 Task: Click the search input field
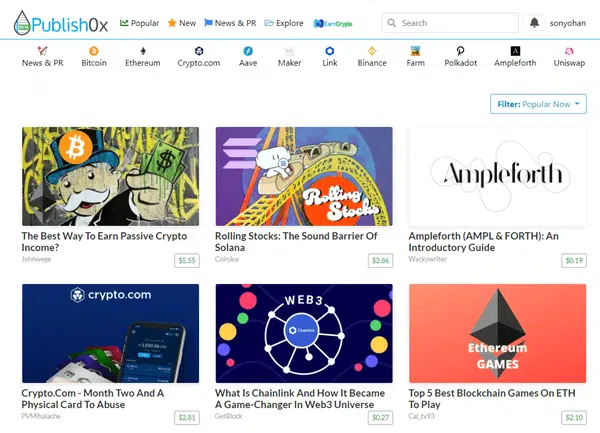[x=450, y=23]
